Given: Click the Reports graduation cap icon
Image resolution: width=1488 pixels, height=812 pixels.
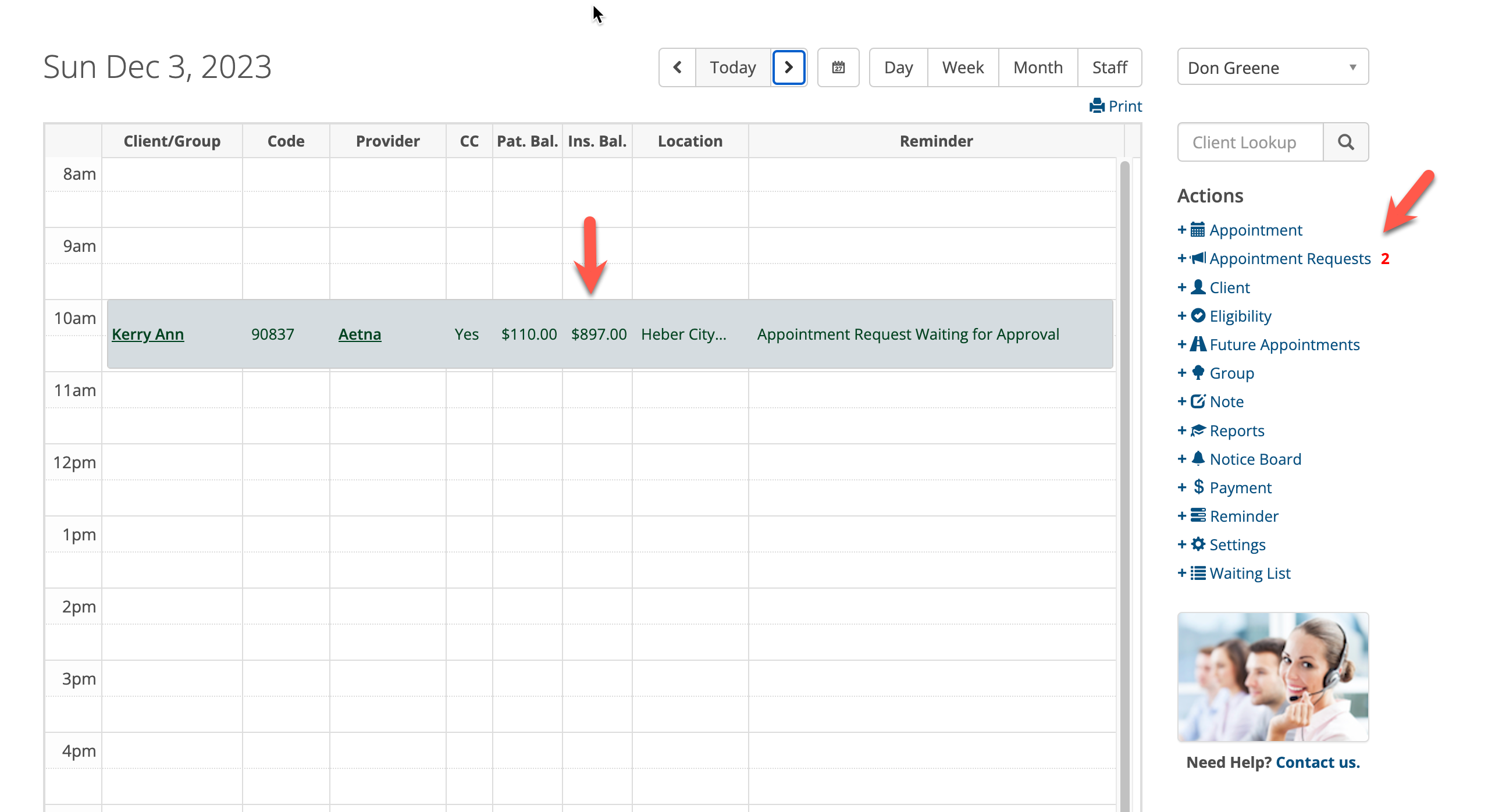Looking at the screenshot, I should 1198,430.
